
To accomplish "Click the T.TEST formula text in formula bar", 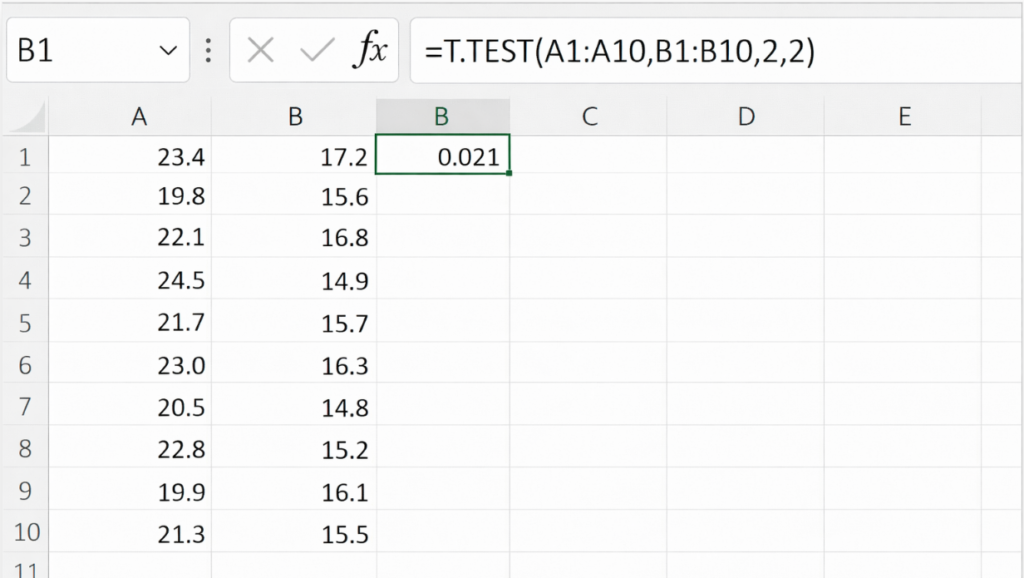I will pos(619,51).
